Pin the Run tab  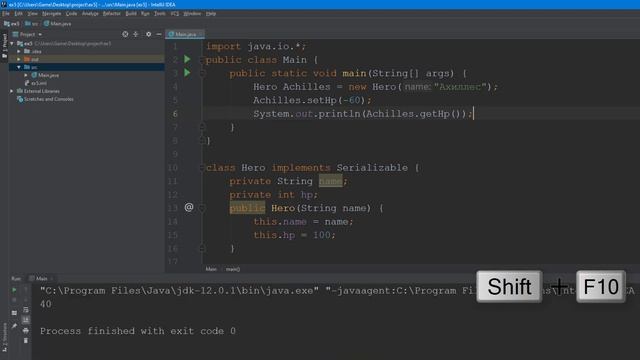point(14,326)
